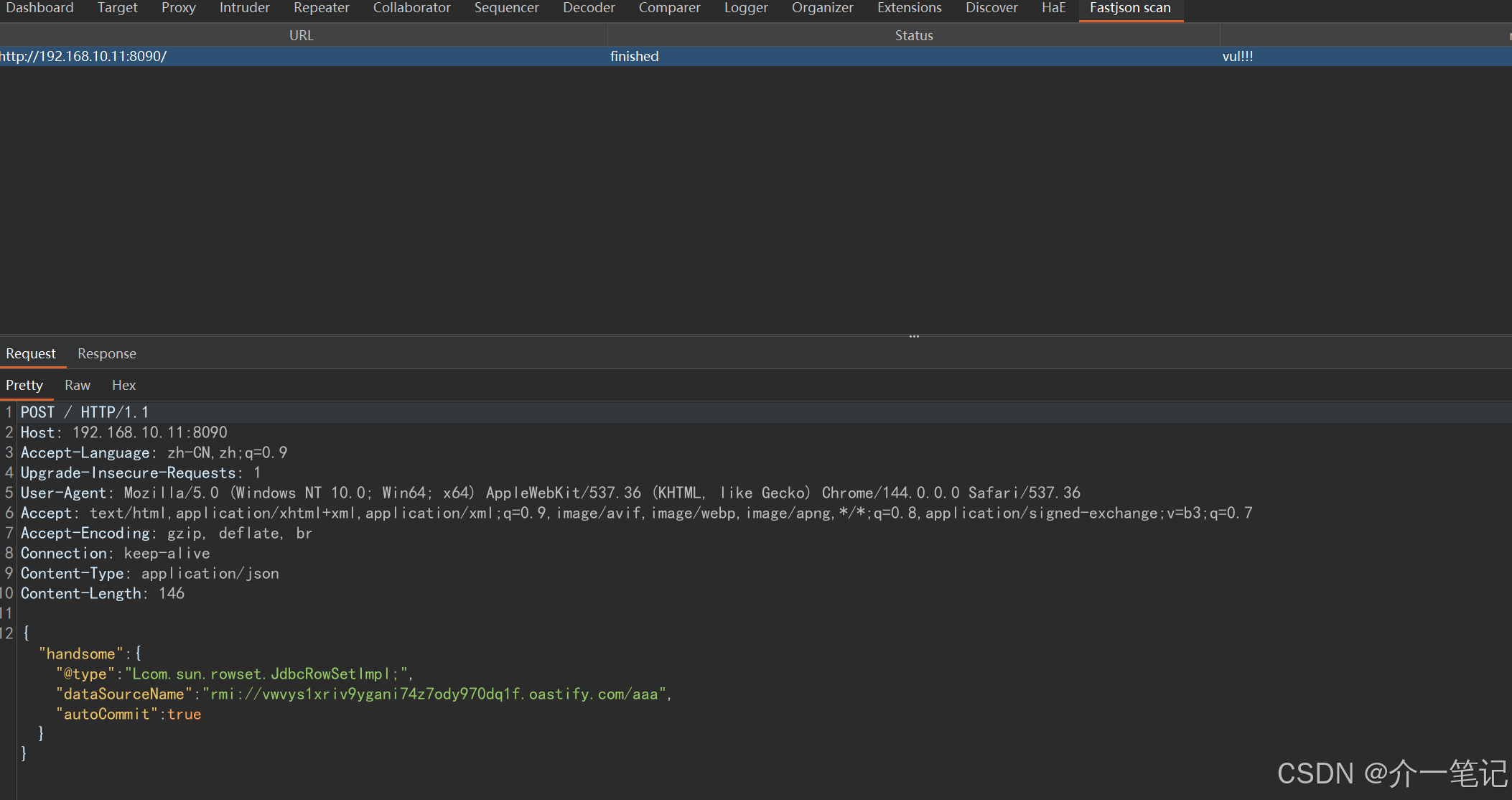Open the Proxy tab
The image size is (1512, 800).
click(178, 8)
